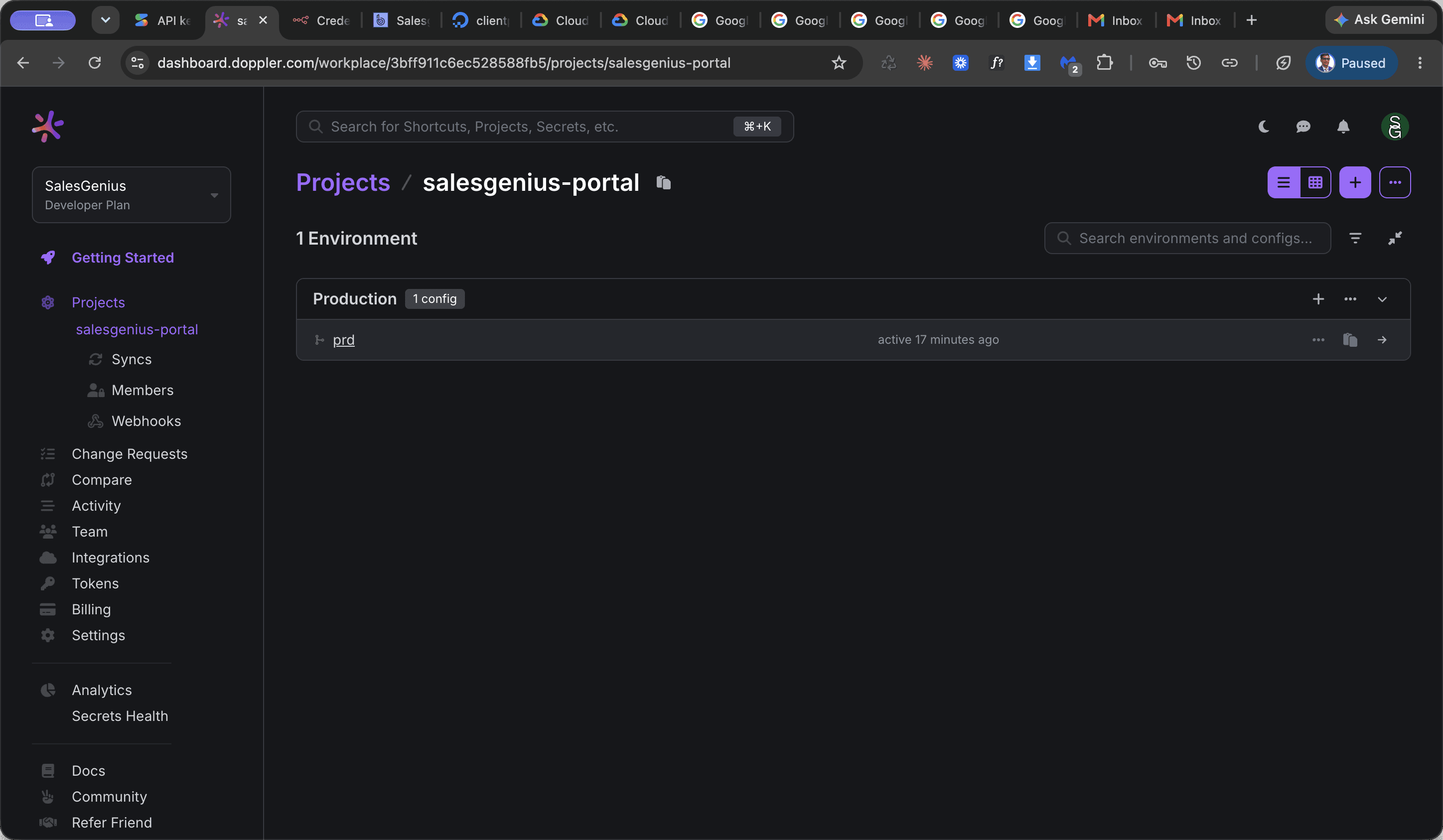
Task: Bookmark this page with the star icon
Action: click(x=838, y=63)
